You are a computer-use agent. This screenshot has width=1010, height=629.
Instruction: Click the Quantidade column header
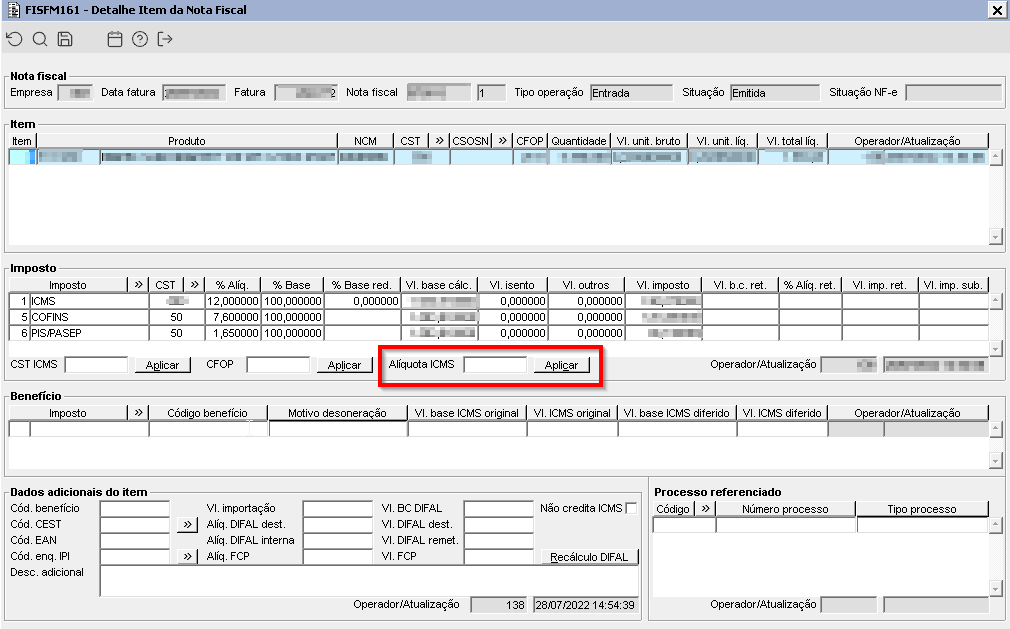pos(579,140)
